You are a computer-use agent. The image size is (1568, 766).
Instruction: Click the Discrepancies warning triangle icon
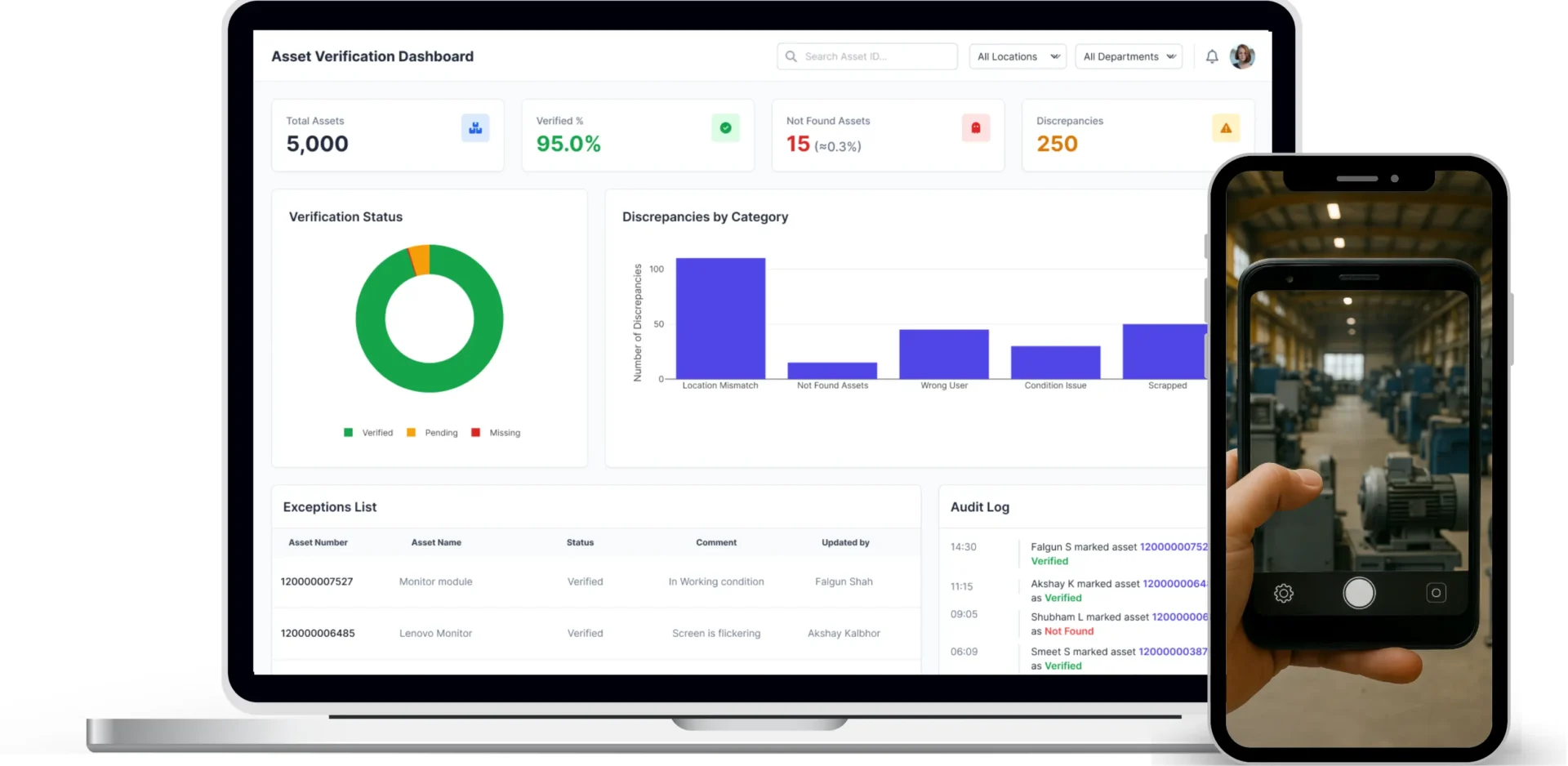1225,127
